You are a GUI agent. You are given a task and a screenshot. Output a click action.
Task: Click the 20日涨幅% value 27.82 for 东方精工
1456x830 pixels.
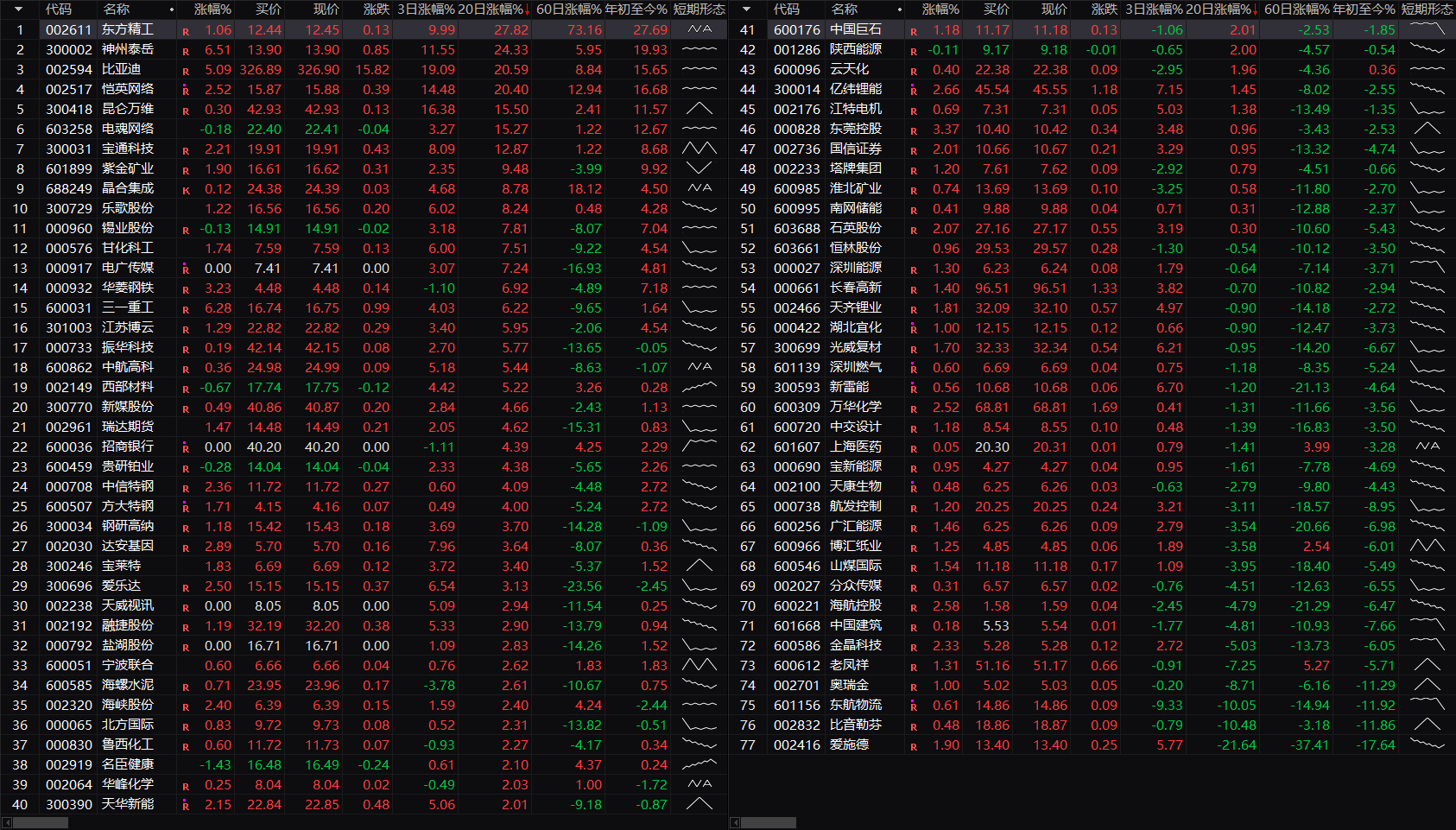pyautogui.click(x=511, y=29)
